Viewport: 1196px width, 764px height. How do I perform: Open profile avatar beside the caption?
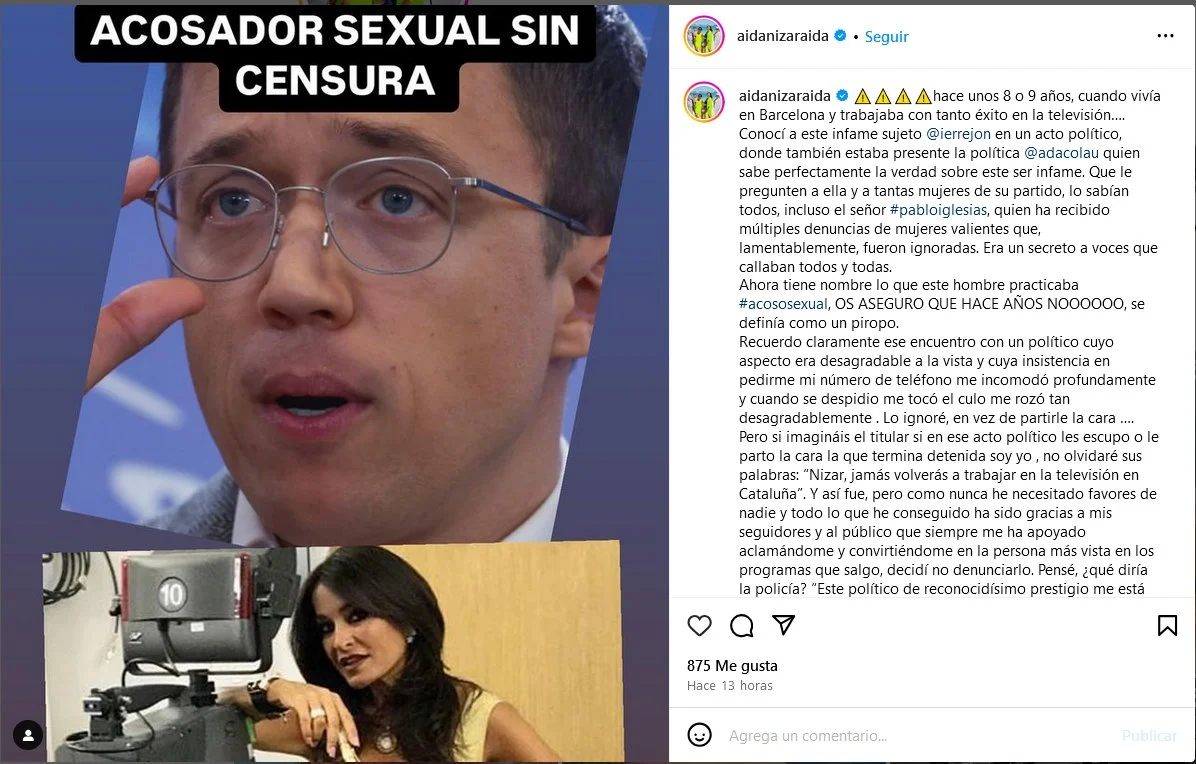coord(704,102)
